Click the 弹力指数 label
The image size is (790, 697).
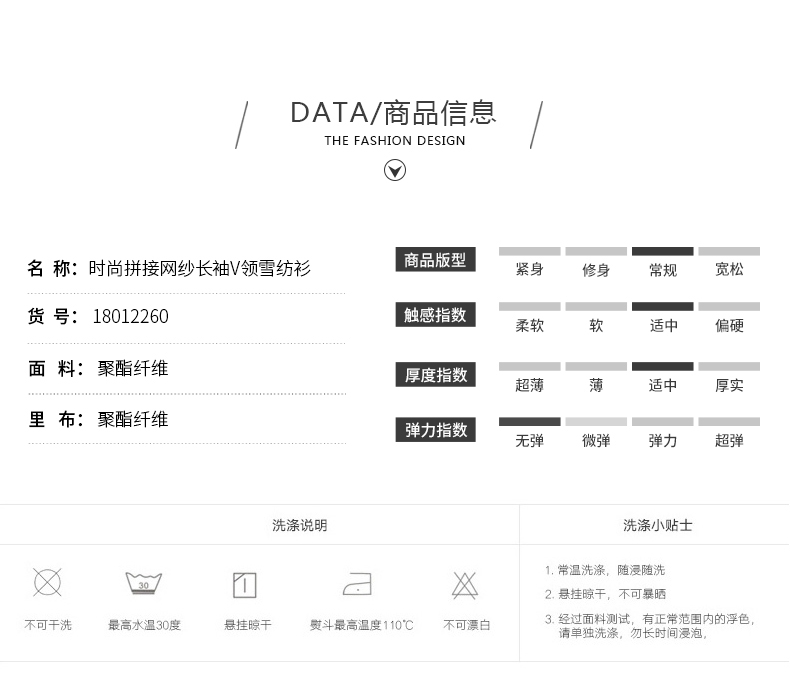click(x=435, y=430)
